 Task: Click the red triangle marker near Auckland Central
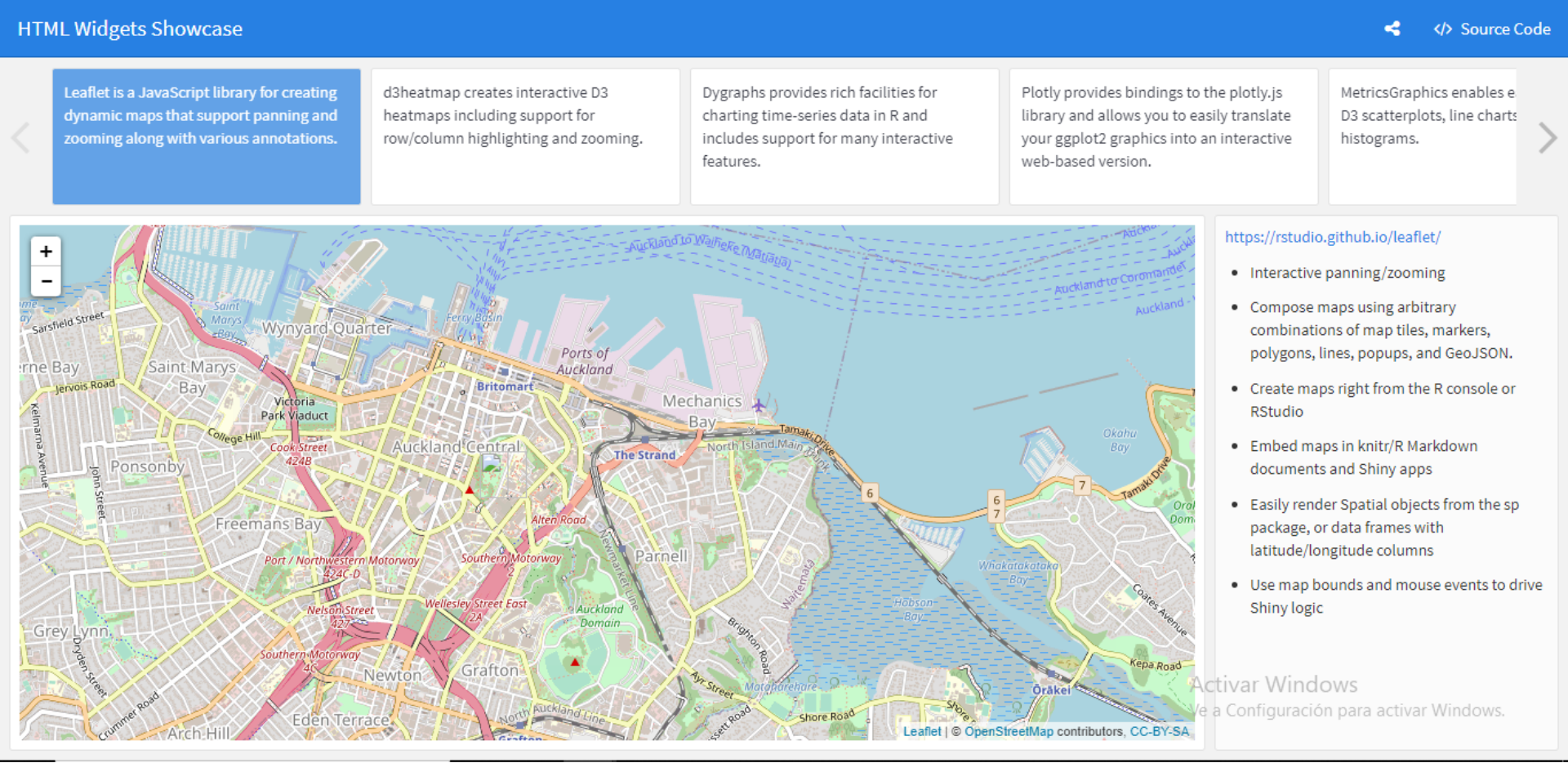pyautogui.click(x=470, y=490)
